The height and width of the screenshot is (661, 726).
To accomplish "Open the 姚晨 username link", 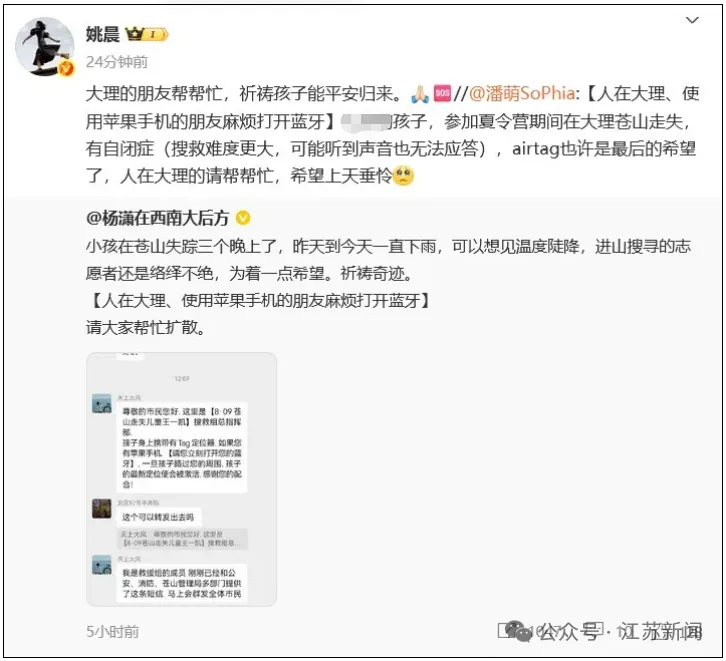I will pyautogui.click(x=102, y=34).
